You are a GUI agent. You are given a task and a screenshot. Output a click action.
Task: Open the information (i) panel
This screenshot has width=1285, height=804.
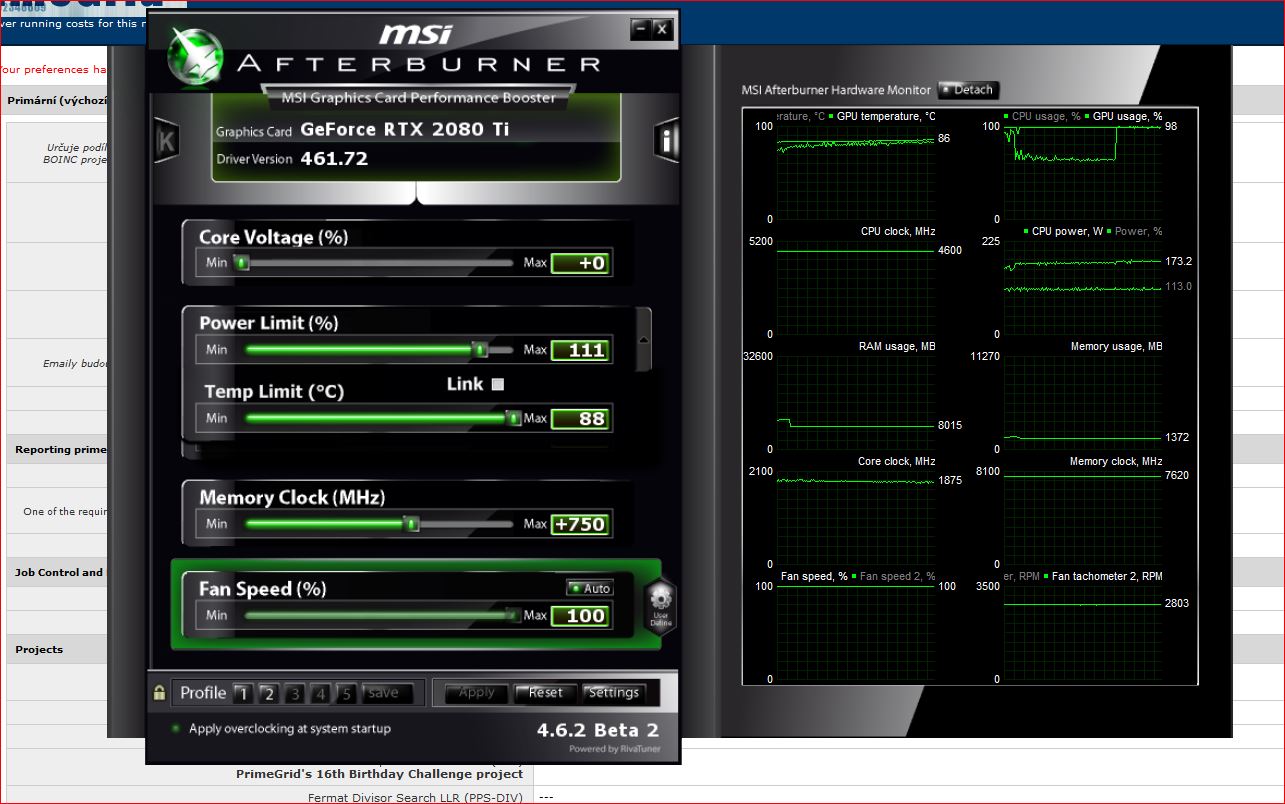tap(666, 141)
